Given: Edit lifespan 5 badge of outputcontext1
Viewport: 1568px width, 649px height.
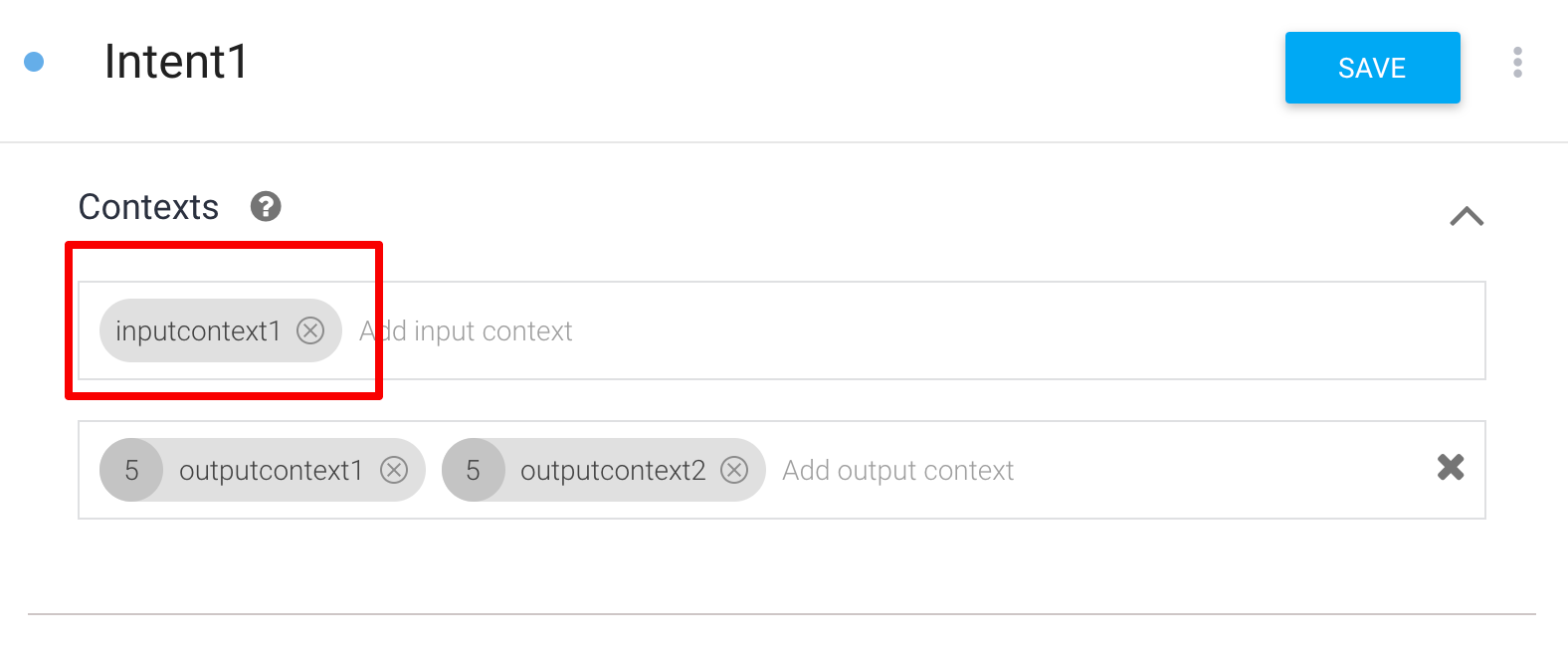Looking at the screenshot, I should 131,470.
